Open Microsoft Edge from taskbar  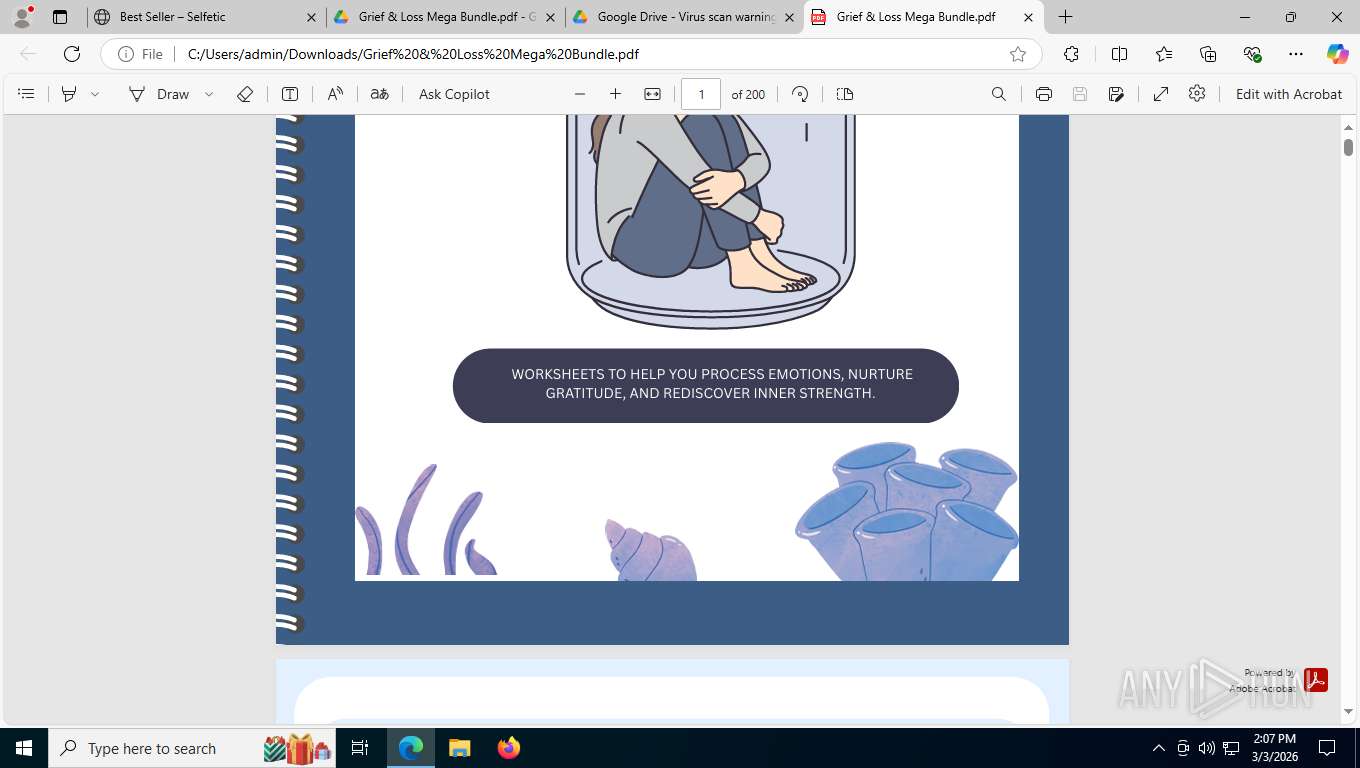411,748
